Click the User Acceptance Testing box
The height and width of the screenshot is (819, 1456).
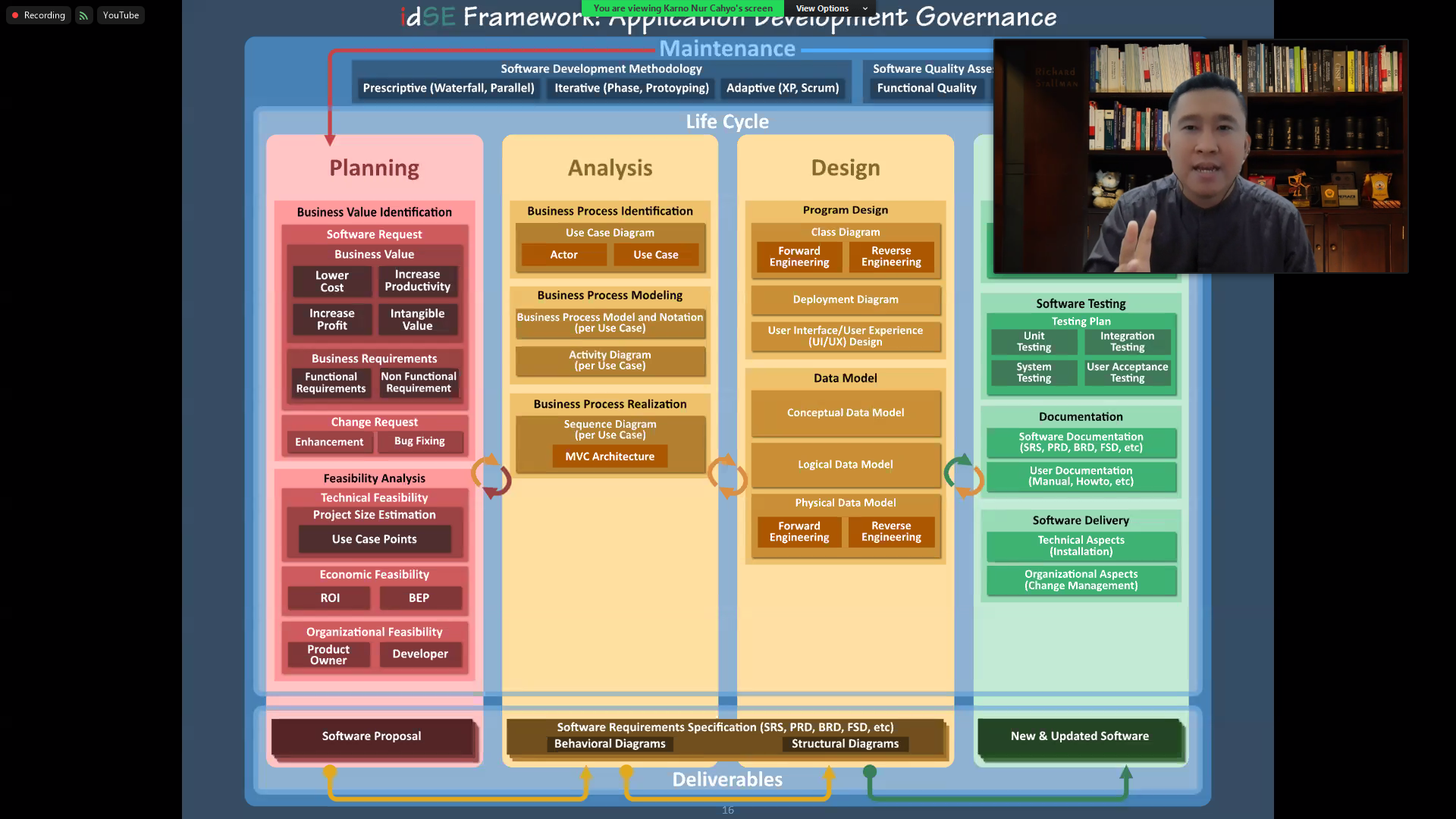[x=1127, y=372]
